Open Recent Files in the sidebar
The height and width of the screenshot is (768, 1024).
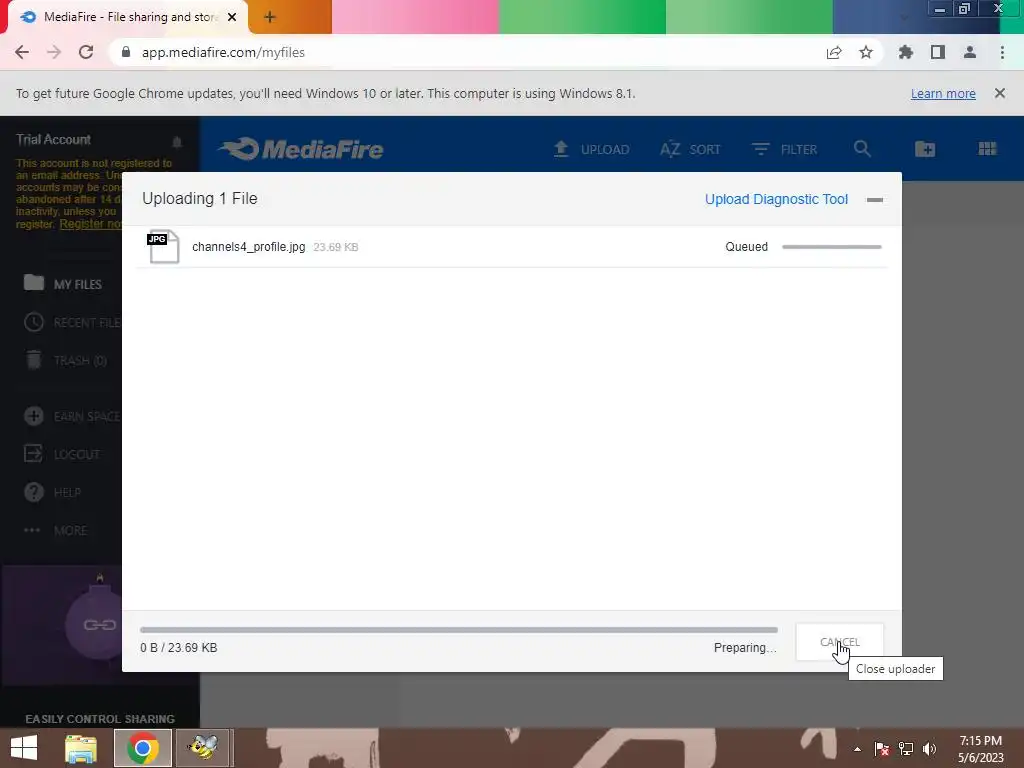[72, 323]
